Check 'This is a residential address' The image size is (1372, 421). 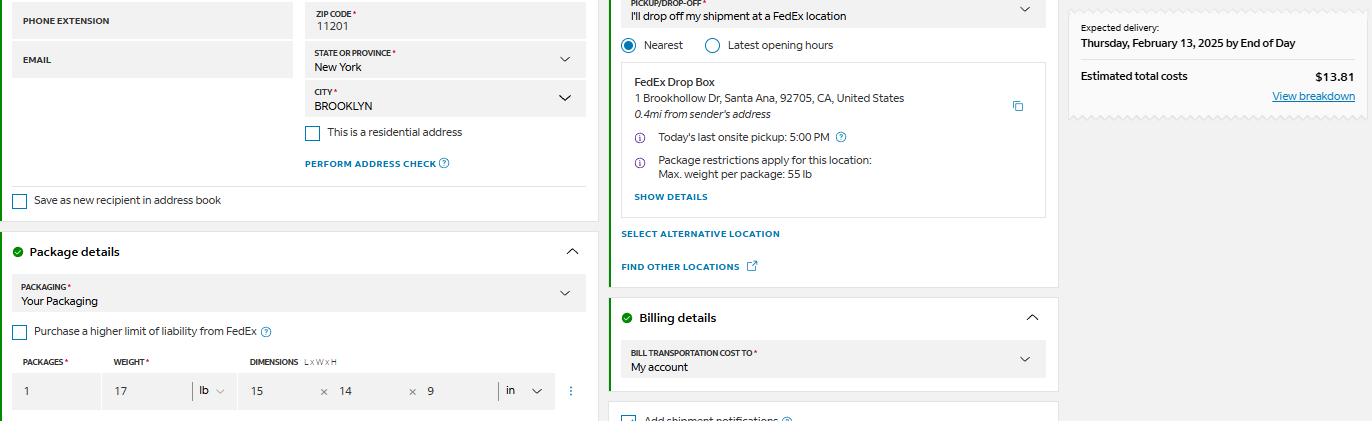313,133
